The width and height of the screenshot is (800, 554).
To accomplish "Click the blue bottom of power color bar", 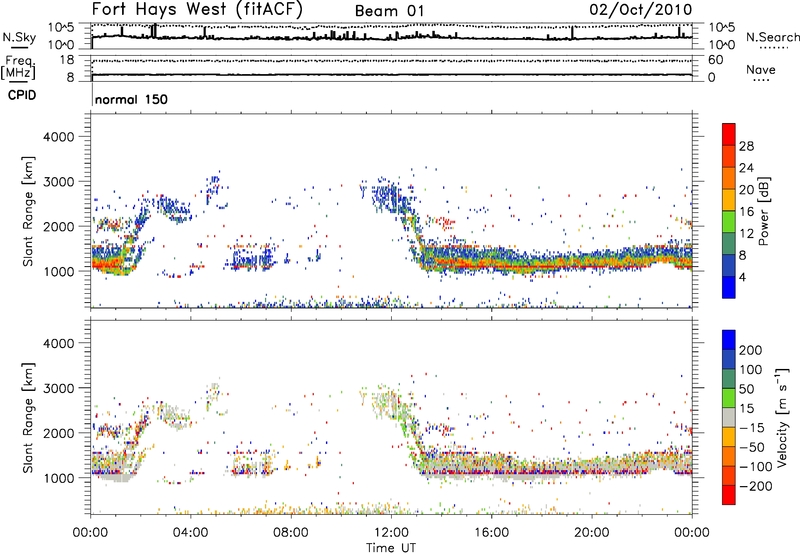I will click(x=729, y=287).
